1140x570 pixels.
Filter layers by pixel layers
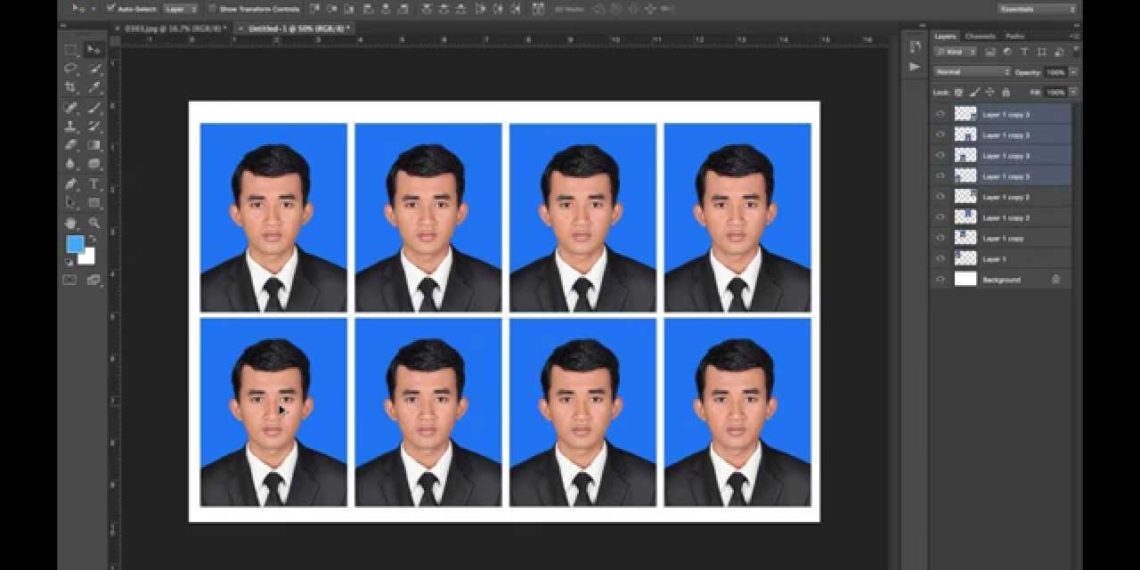[x=990, y=52]
